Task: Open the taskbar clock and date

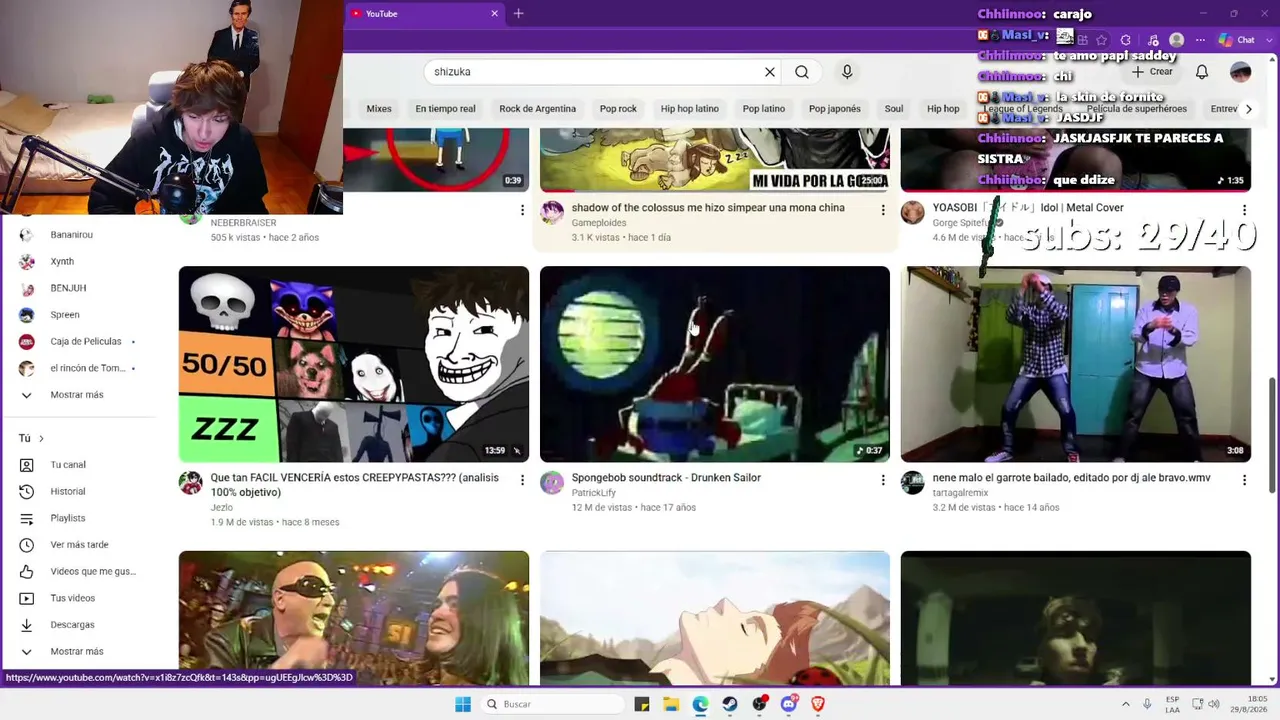Action: (1249, 704)
